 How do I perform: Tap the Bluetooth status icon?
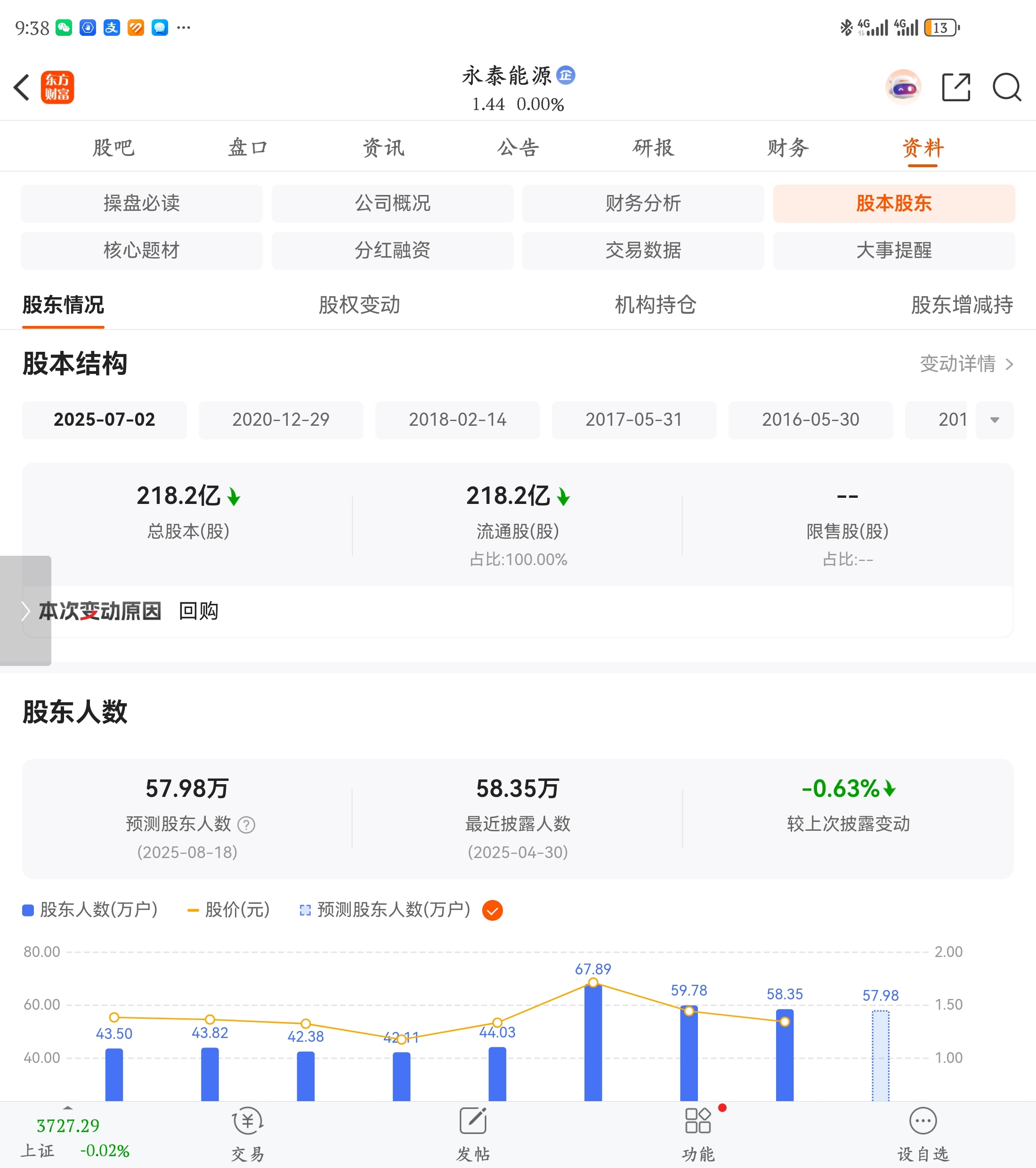click(846, 27)
